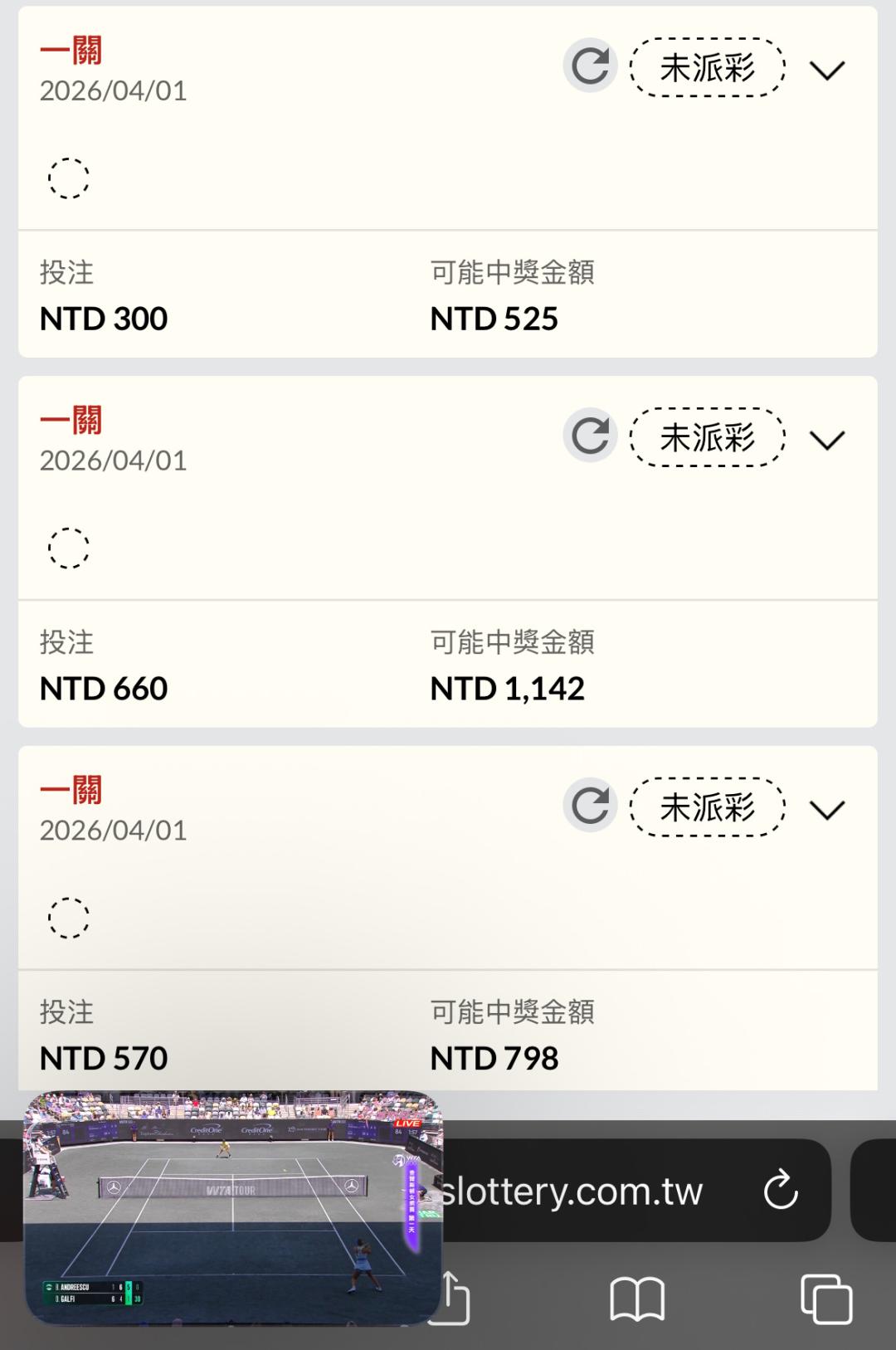Image resolution: width=896 pixels, height=1350 pixels.
Task: Expand the NTD 570 bet details chevron
Action: [827, 810]
